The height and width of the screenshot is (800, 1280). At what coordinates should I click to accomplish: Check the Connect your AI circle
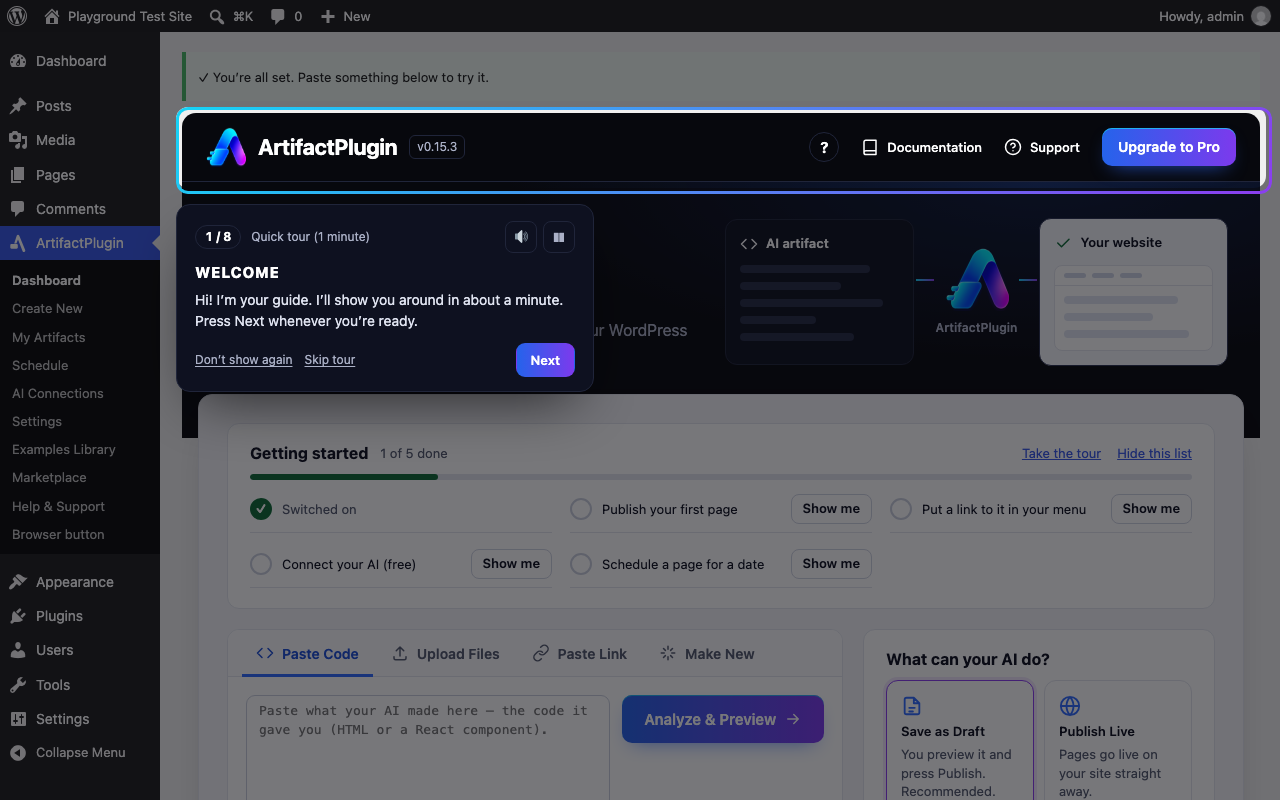[261, 564]
